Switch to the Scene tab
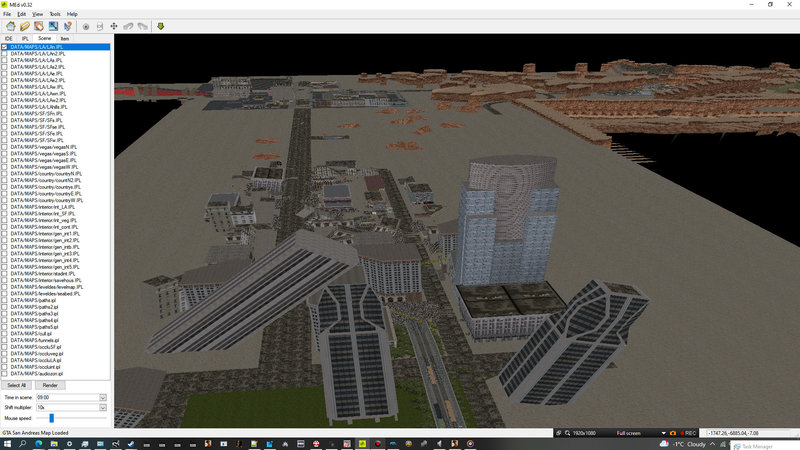 (x=44, y=38)
